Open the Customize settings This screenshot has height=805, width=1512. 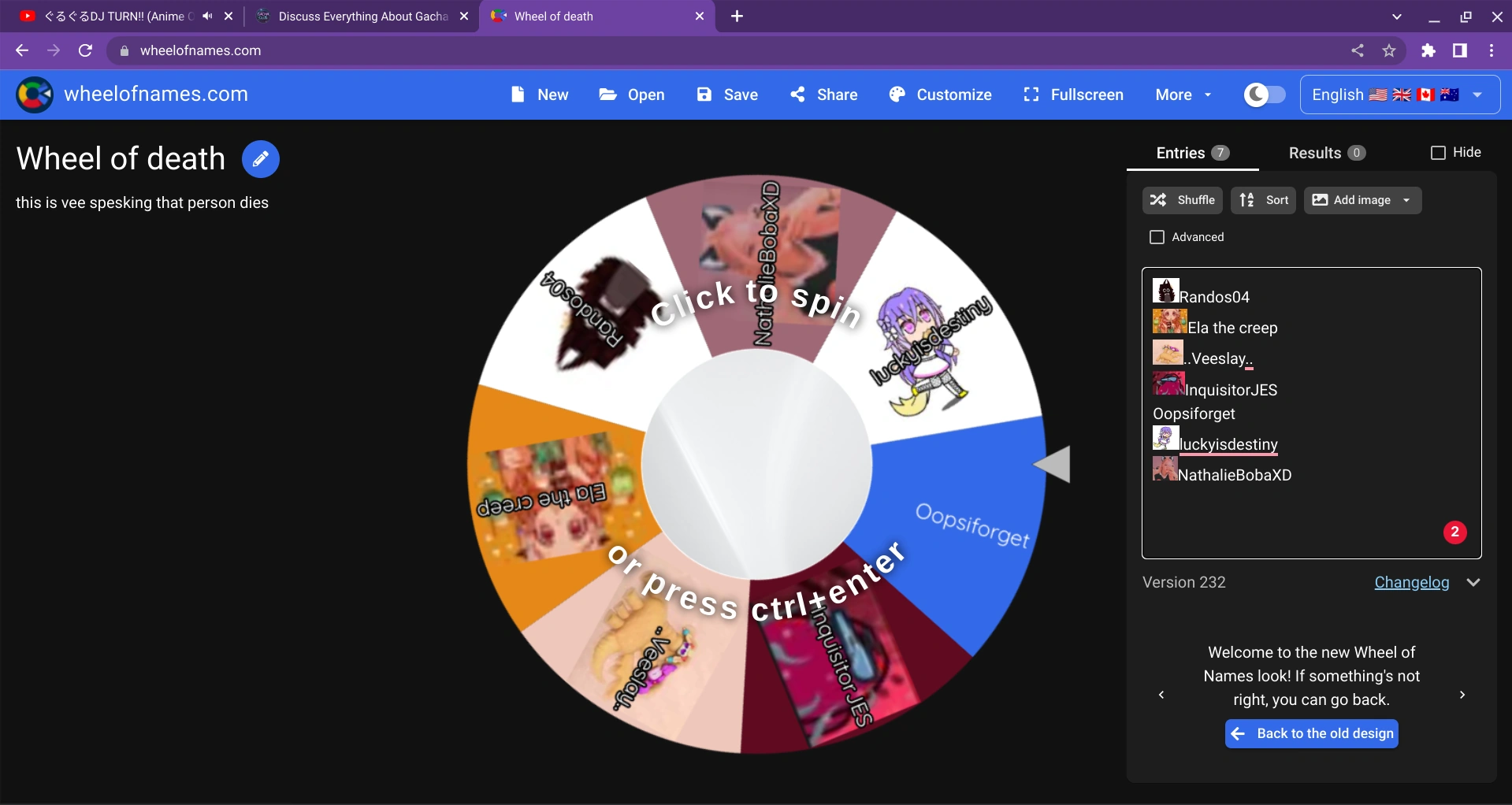pos(940,95)
